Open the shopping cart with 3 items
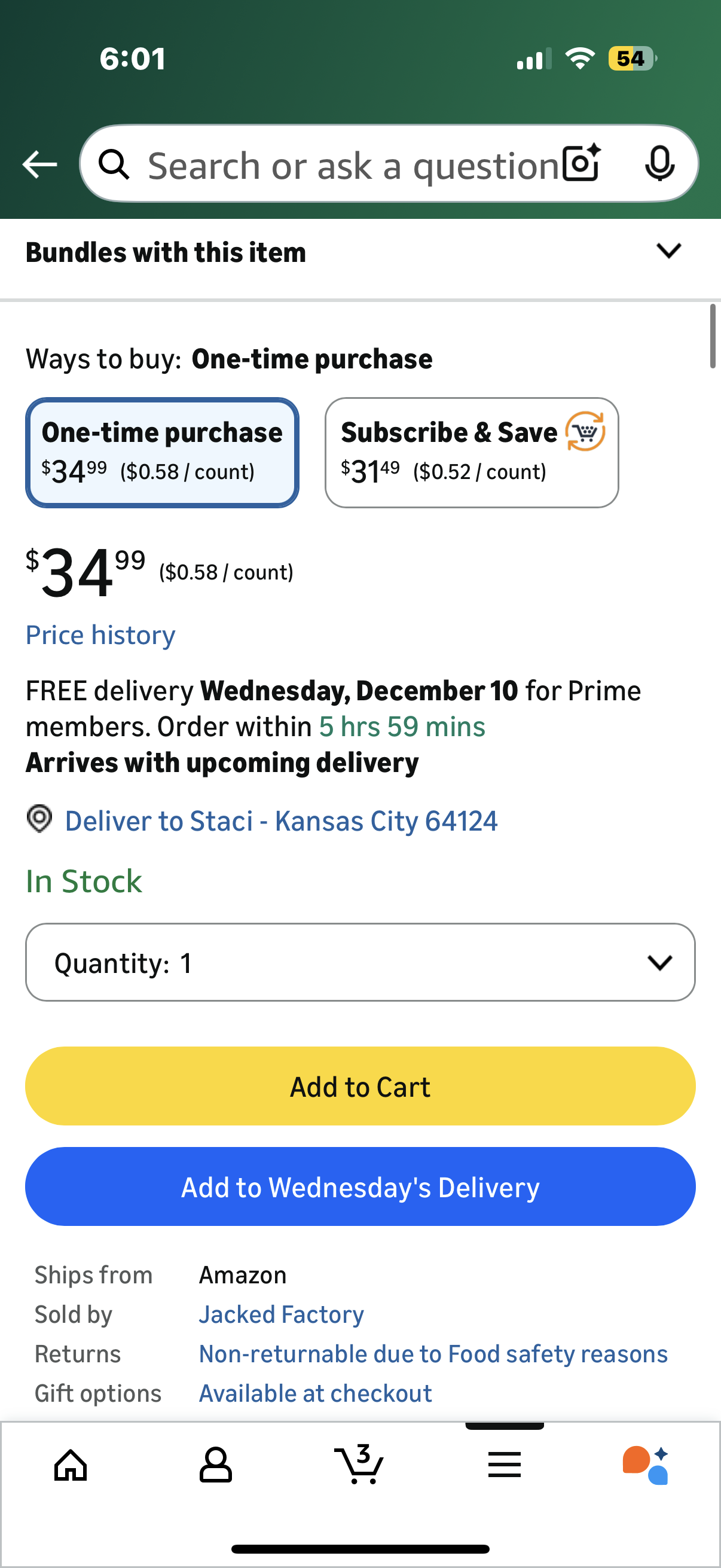The image size is (721, 1568). coord(359,1465)
